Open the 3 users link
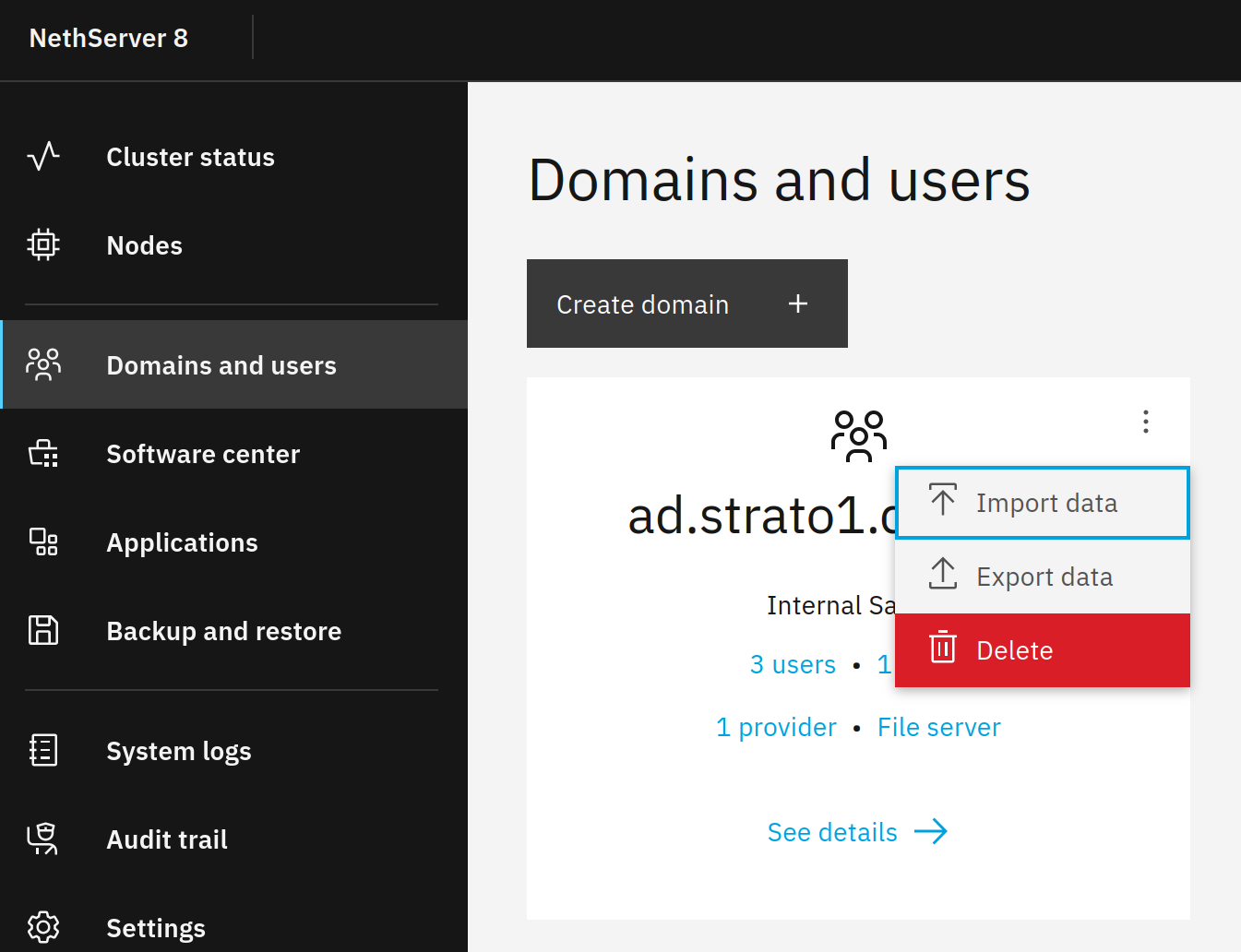This screenshot has height=952, width=1241. [x=793, y=664]
